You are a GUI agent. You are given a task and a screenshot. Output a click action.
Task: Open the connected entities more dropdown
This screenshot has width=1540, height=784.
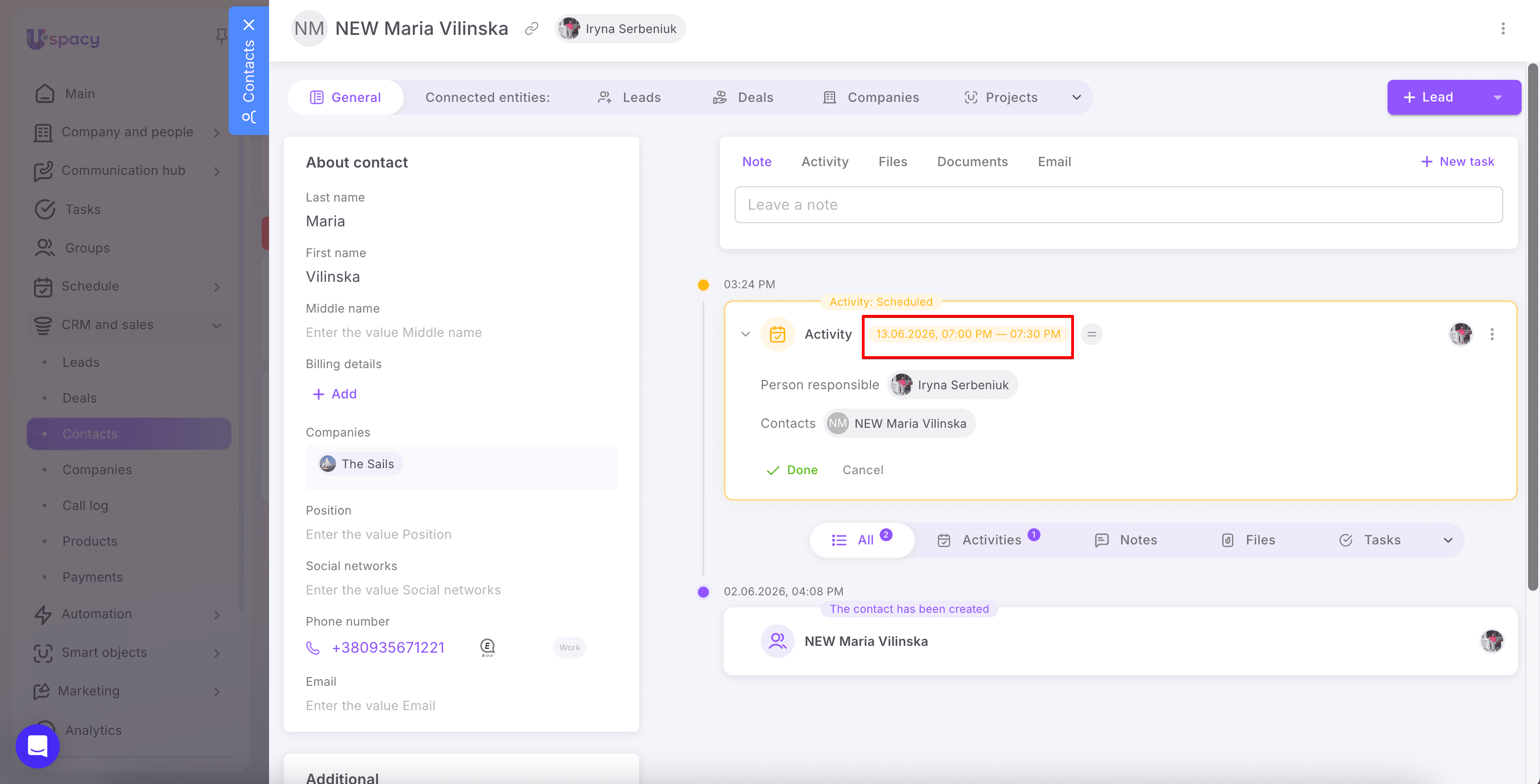(x=1076, y=97)
